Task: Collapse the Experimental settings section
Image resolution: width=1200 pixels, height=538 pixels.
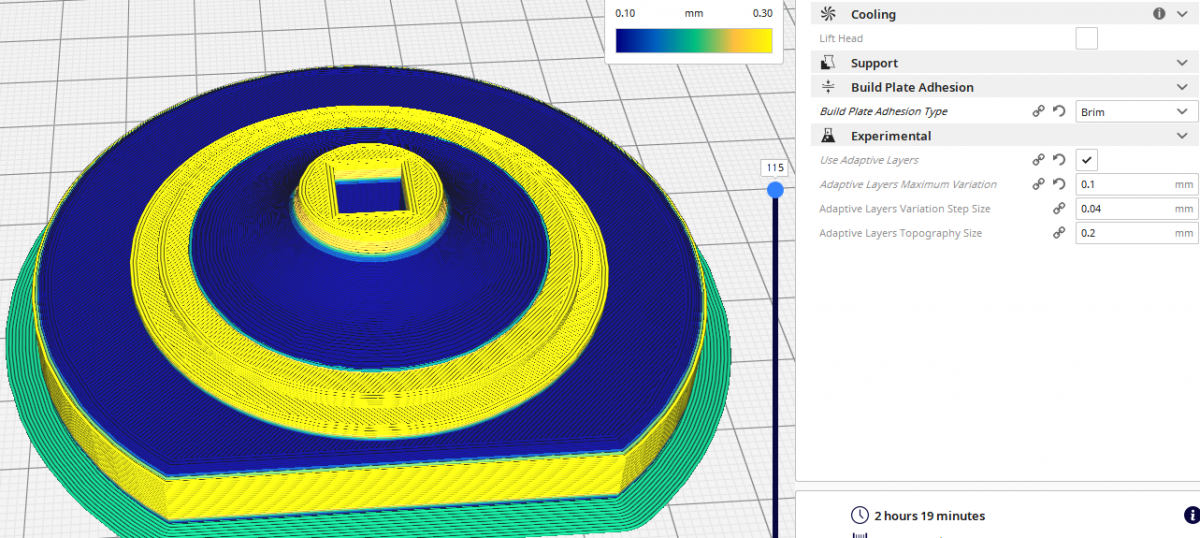Action: tap(1183, 136)
